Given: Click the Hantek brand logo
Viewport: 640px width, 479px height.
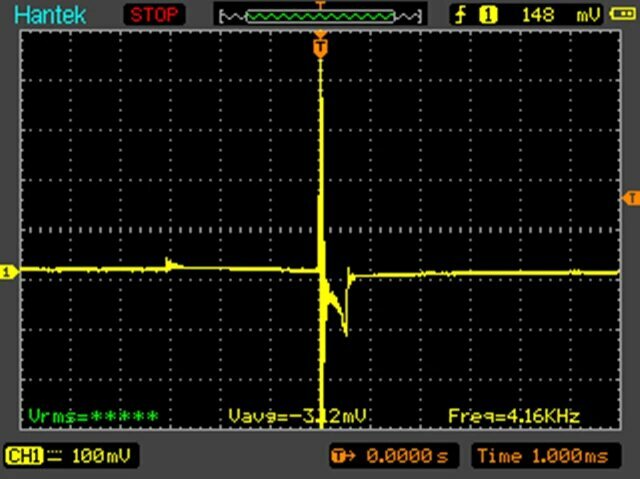Looking at the screenshot, I should 50,15.
